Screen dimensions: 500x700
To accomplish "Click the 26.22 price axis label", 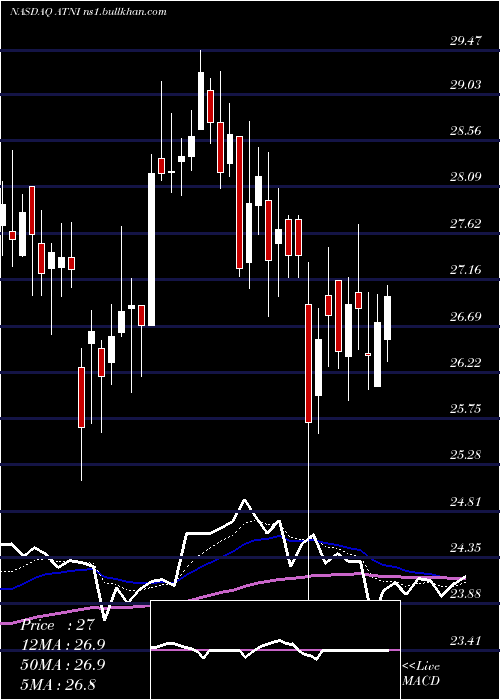I will click(x=466, y=363).
